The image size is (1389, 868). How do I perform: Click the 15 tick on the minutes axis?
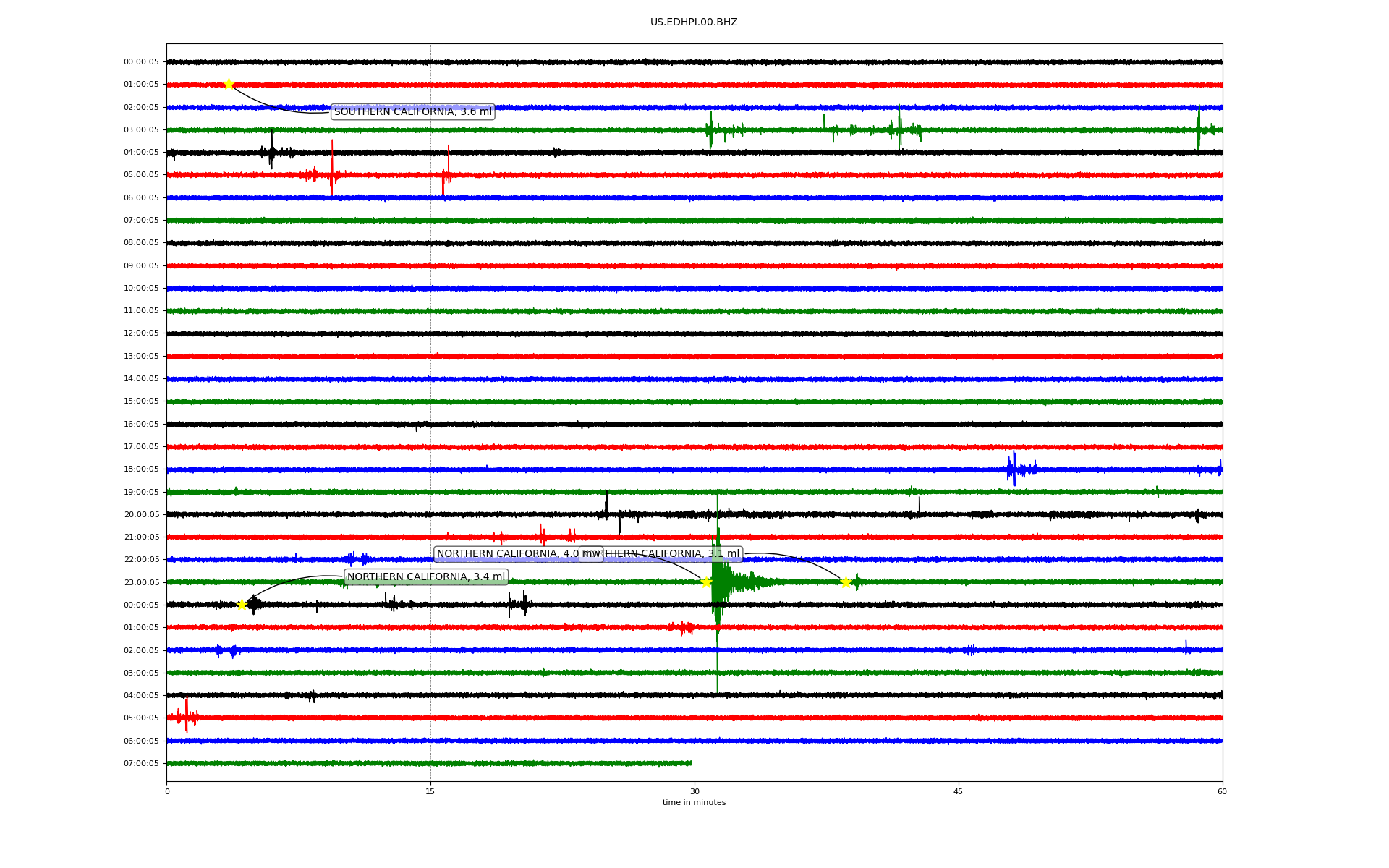pos(430,791)
